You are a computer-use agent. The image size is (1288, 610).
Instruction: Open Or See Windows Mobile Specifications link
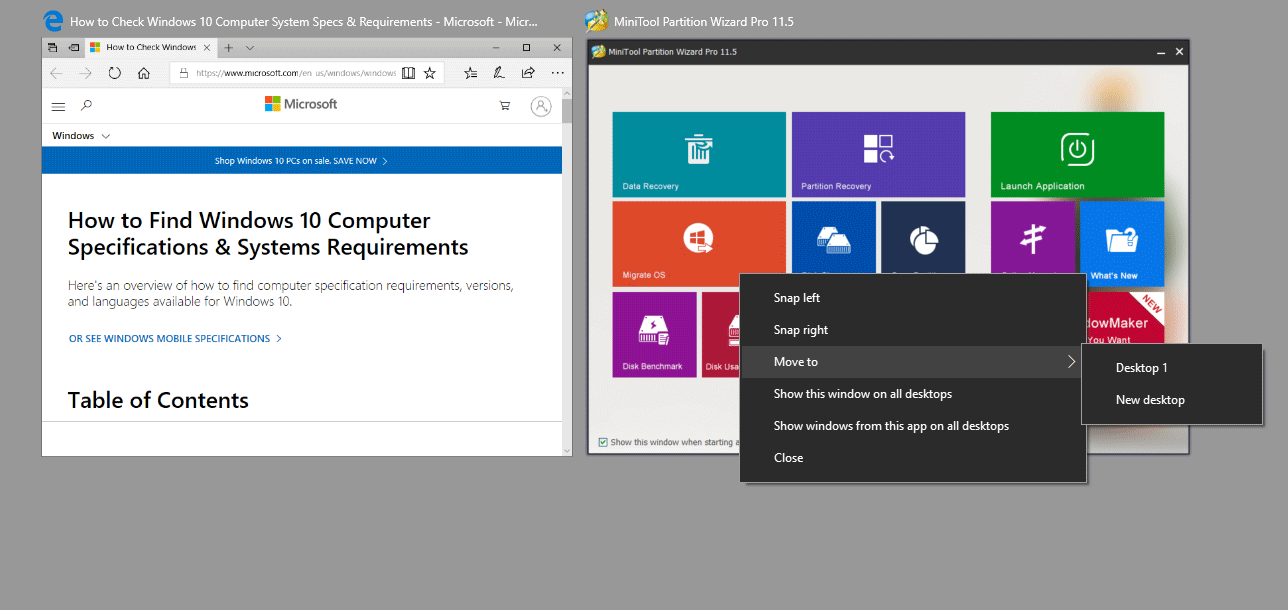(x=175, y=339)
